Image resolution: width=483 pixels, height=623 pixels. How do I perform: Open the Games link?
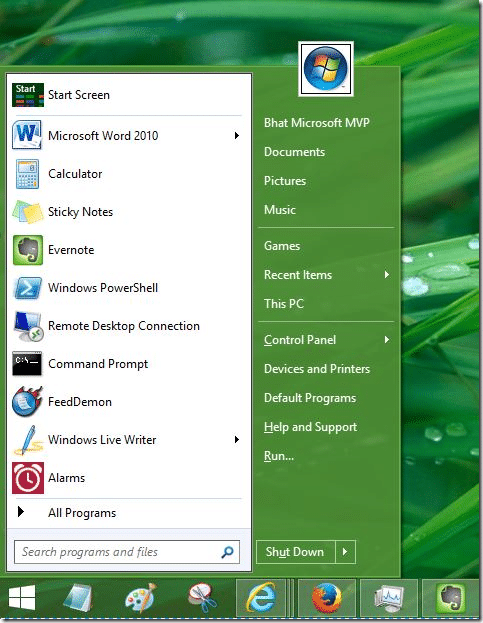[282, 246]
